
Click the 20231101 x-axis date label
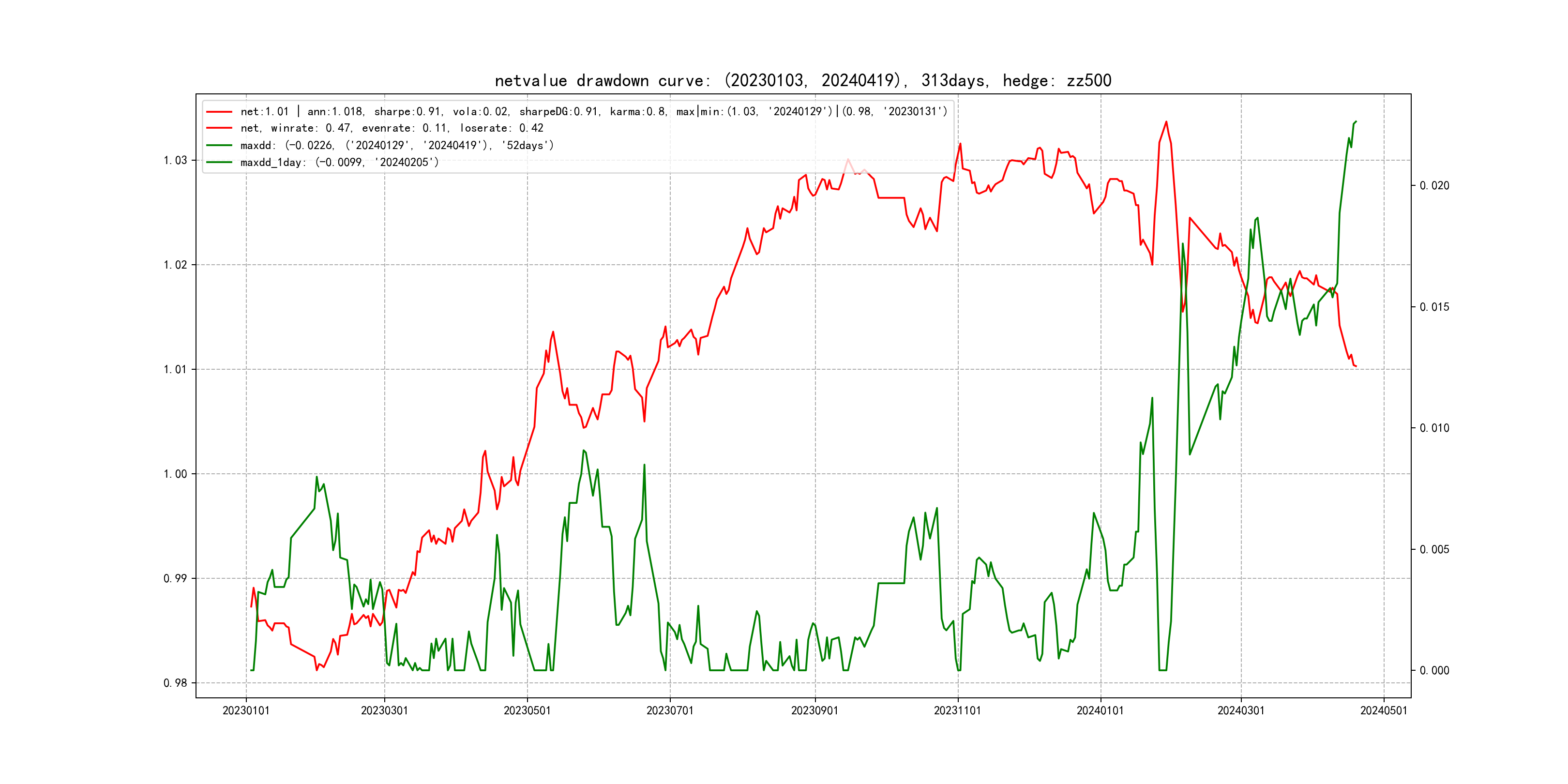[957, 710]
